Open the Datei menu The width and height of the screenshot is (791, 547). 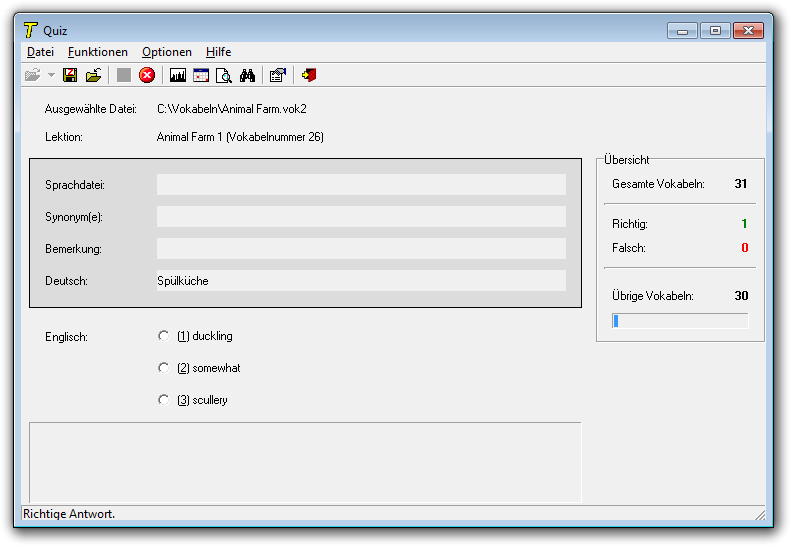(x=40, y=52)
